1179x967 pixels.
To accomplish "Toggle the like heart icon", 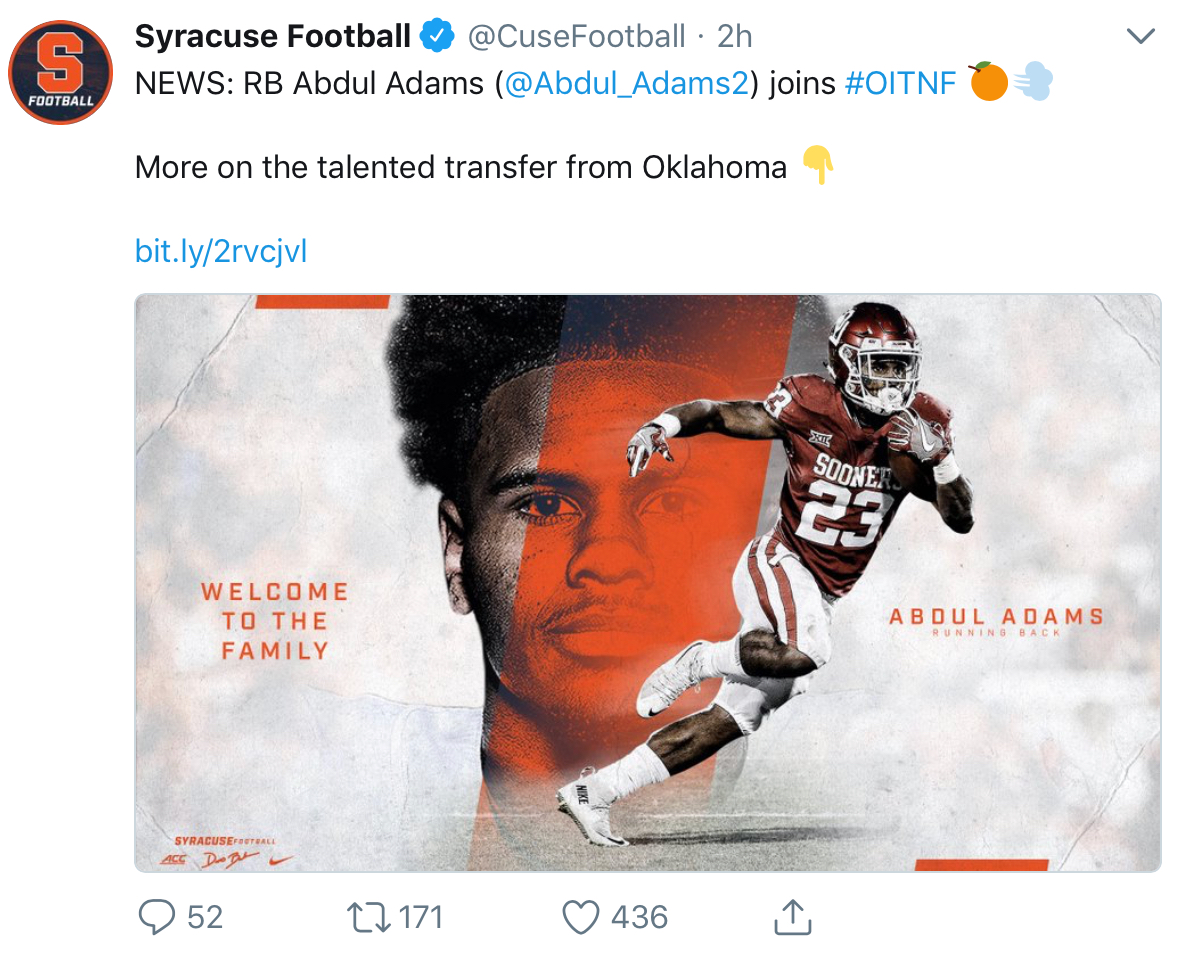I will pyautogui.click(x=581, y=917).
